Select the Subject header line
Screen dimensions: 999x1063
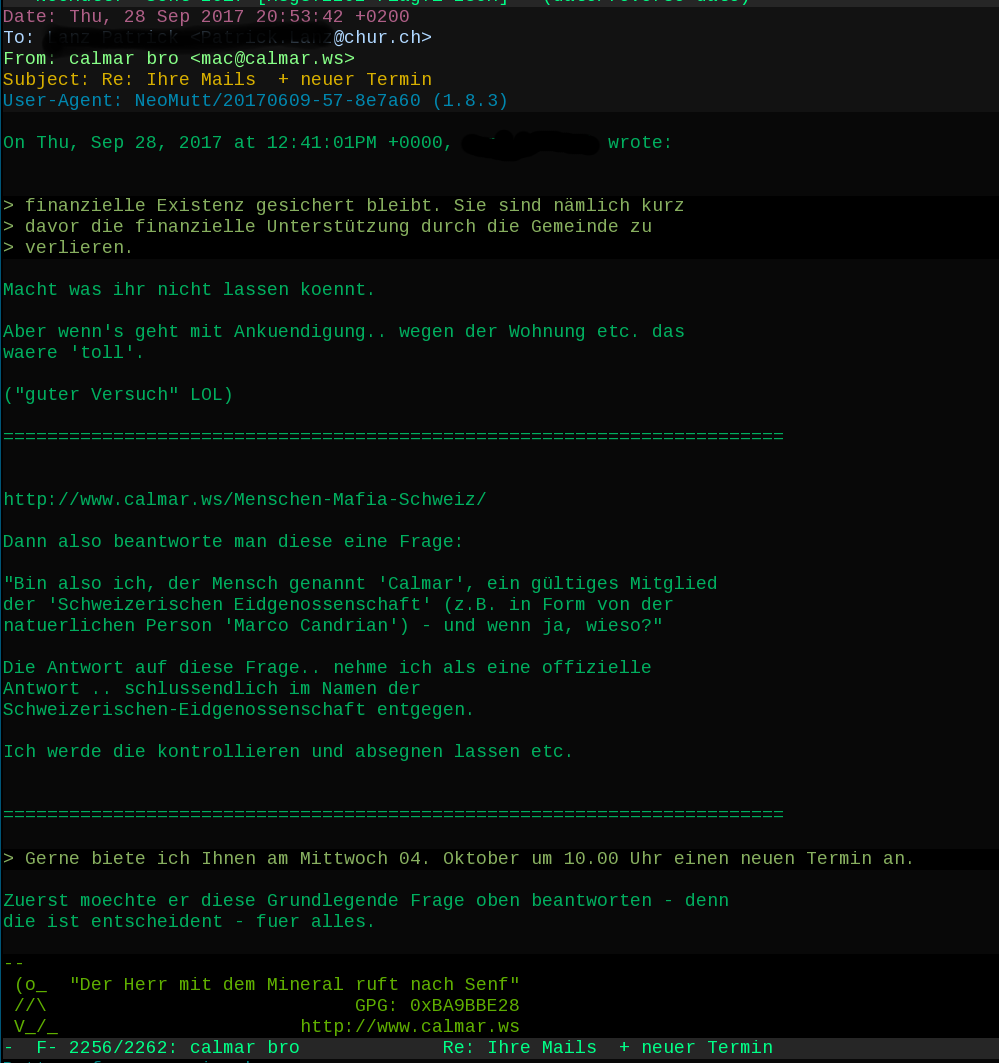coord(218,79)
